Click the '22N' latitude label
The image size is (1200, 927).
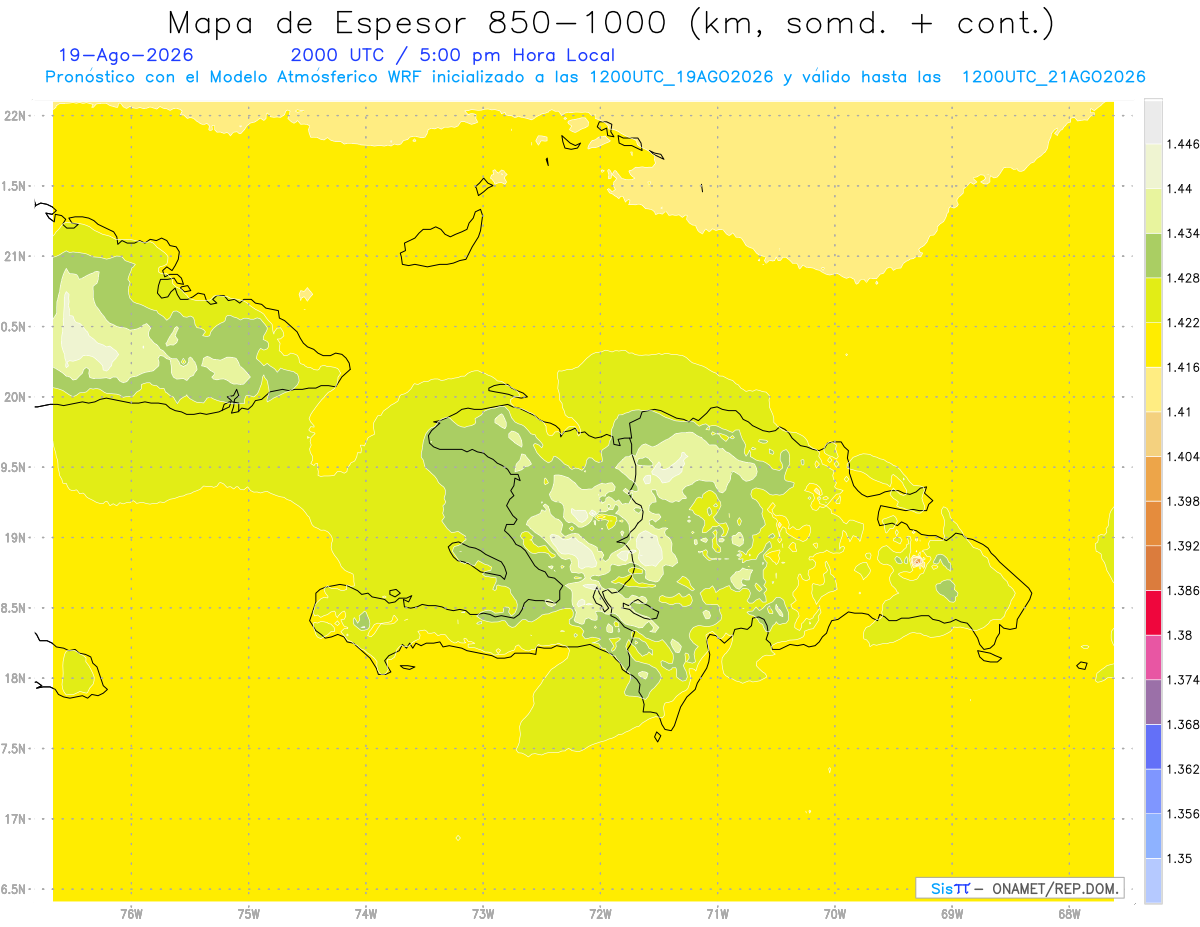coord(17,116)
